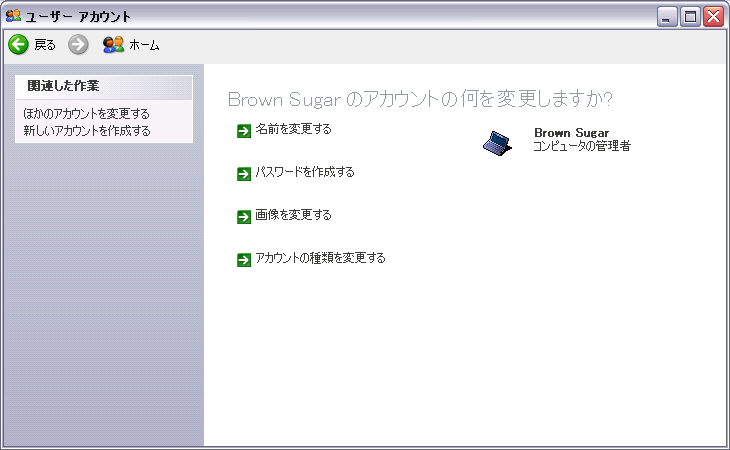Select 新しいアカウントを作成する in sidebar
Image resolution: width=730 pixels, height=450 pixels.
(87, 131)
